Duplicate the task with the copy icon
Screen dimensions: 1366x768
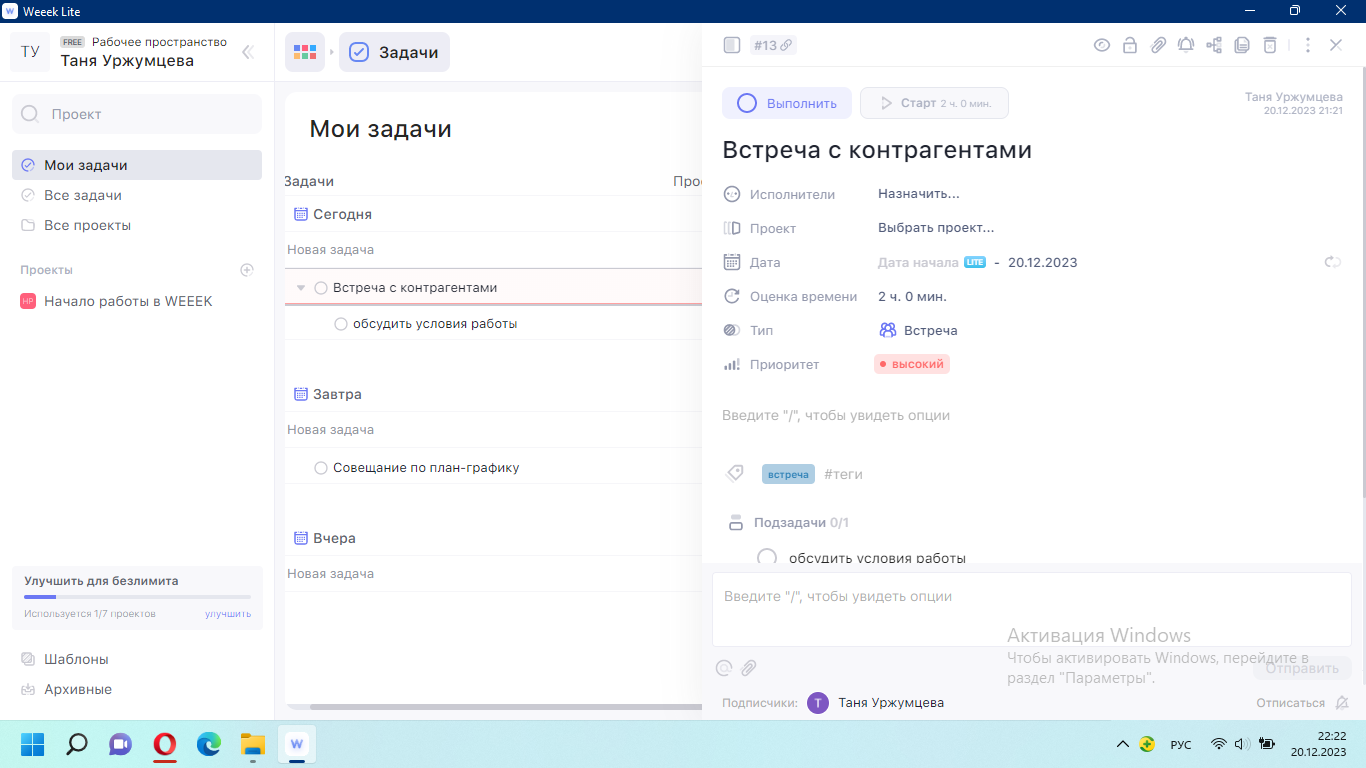pos(1242,45)
